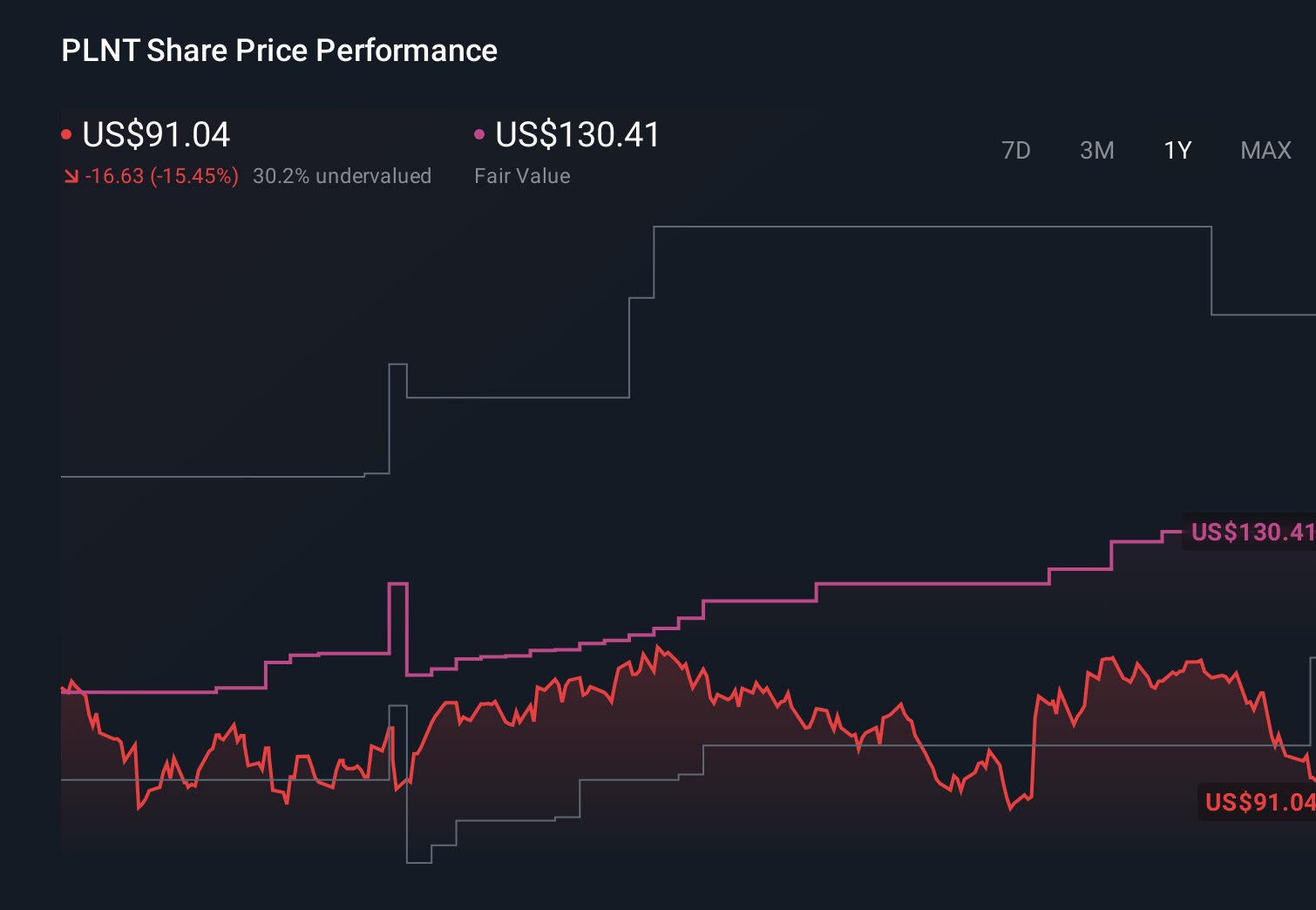Select the 1Y time range option
The width and height of the screenshot is (1316, 910).
[x=1176, y=150]
